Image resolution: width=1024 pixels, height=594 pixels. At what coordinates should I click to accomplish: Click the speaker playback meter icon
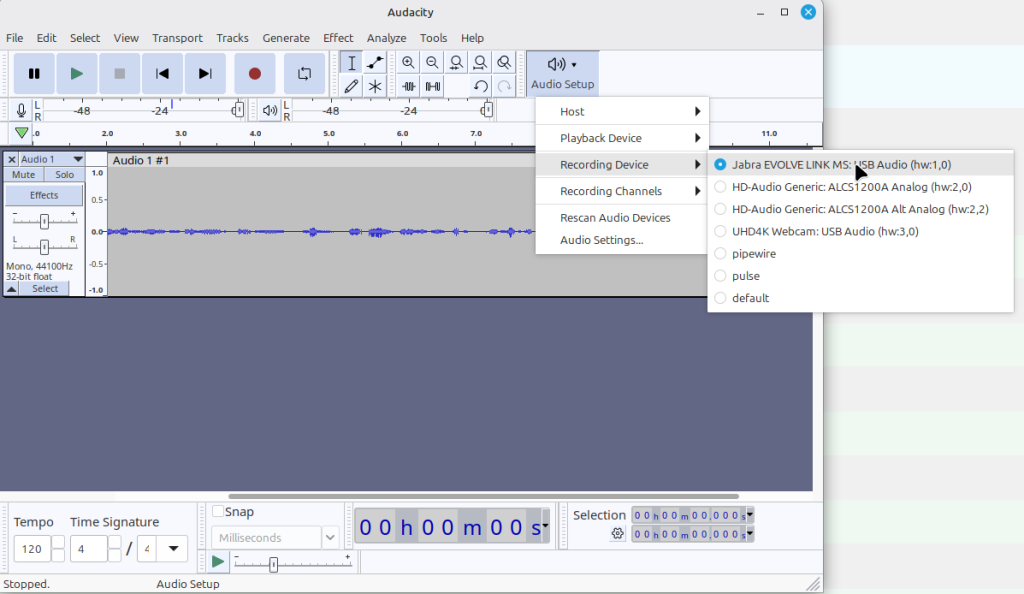coord(270,111)
